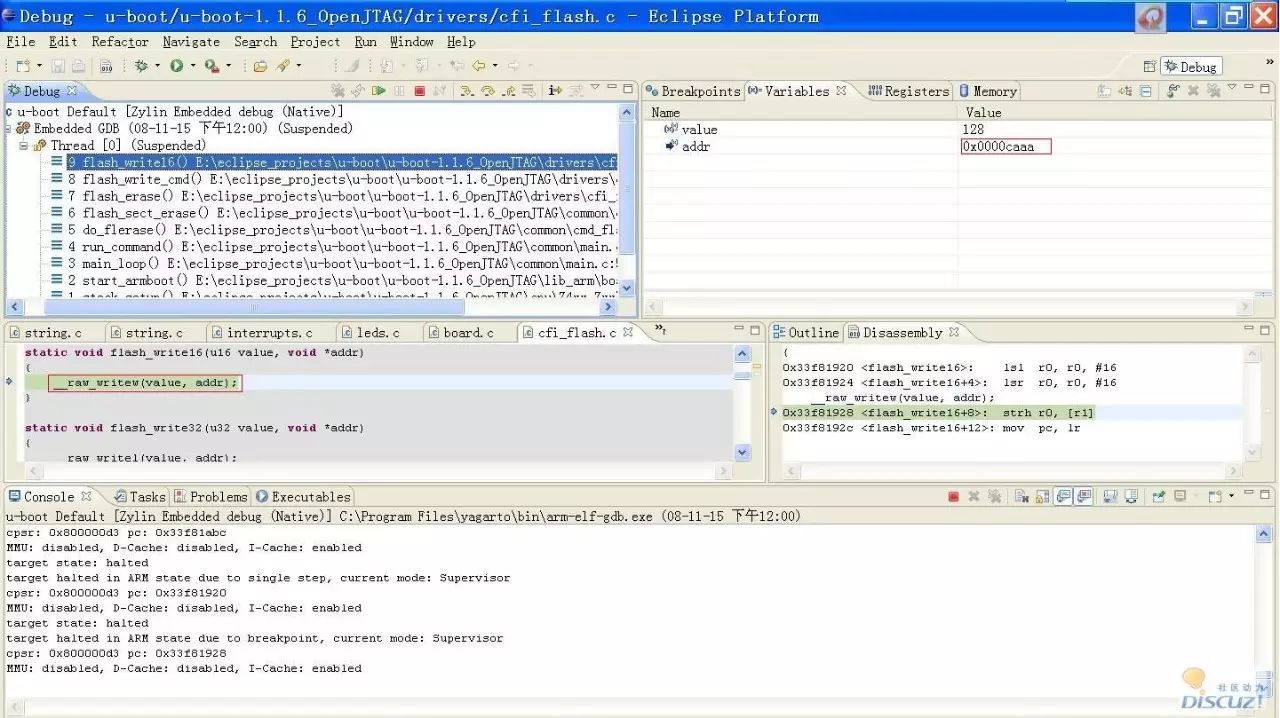This screenshot has height=718, width=1280.
Task: Open the Debug view menu triangle
Action: 595,88
